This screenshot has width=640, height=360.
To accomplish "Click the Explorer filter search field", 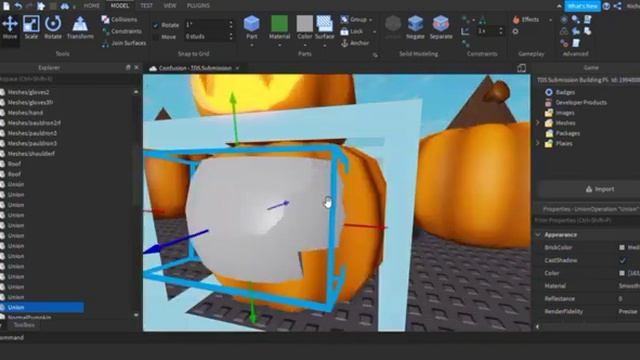I will coord(69,79).
